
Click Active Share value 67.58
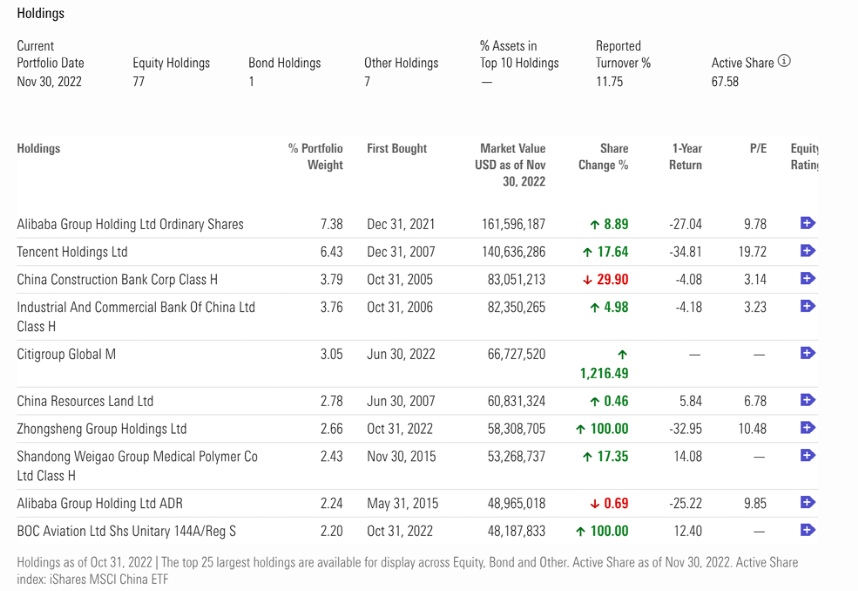click(x=725, y=82)
